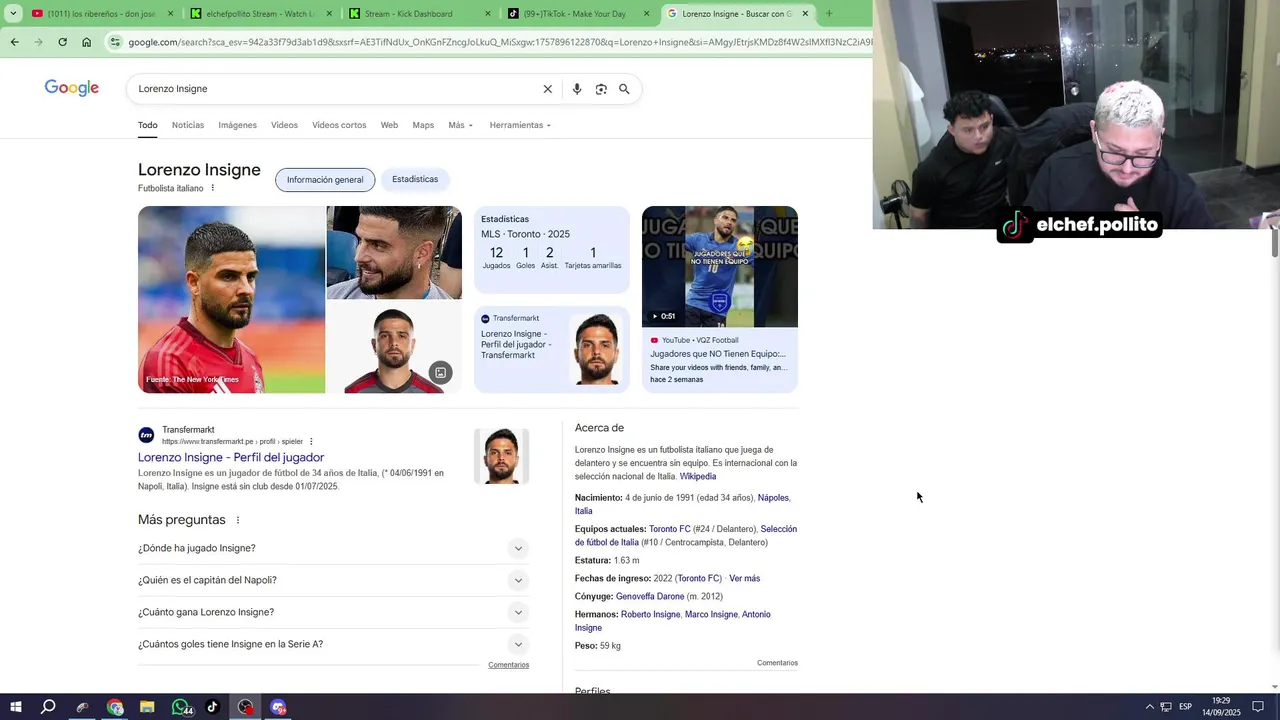Viewport: 1280px width, 720px height.
Task: Go forward with the browser forward arrow
Action: (x=38, y=42)
